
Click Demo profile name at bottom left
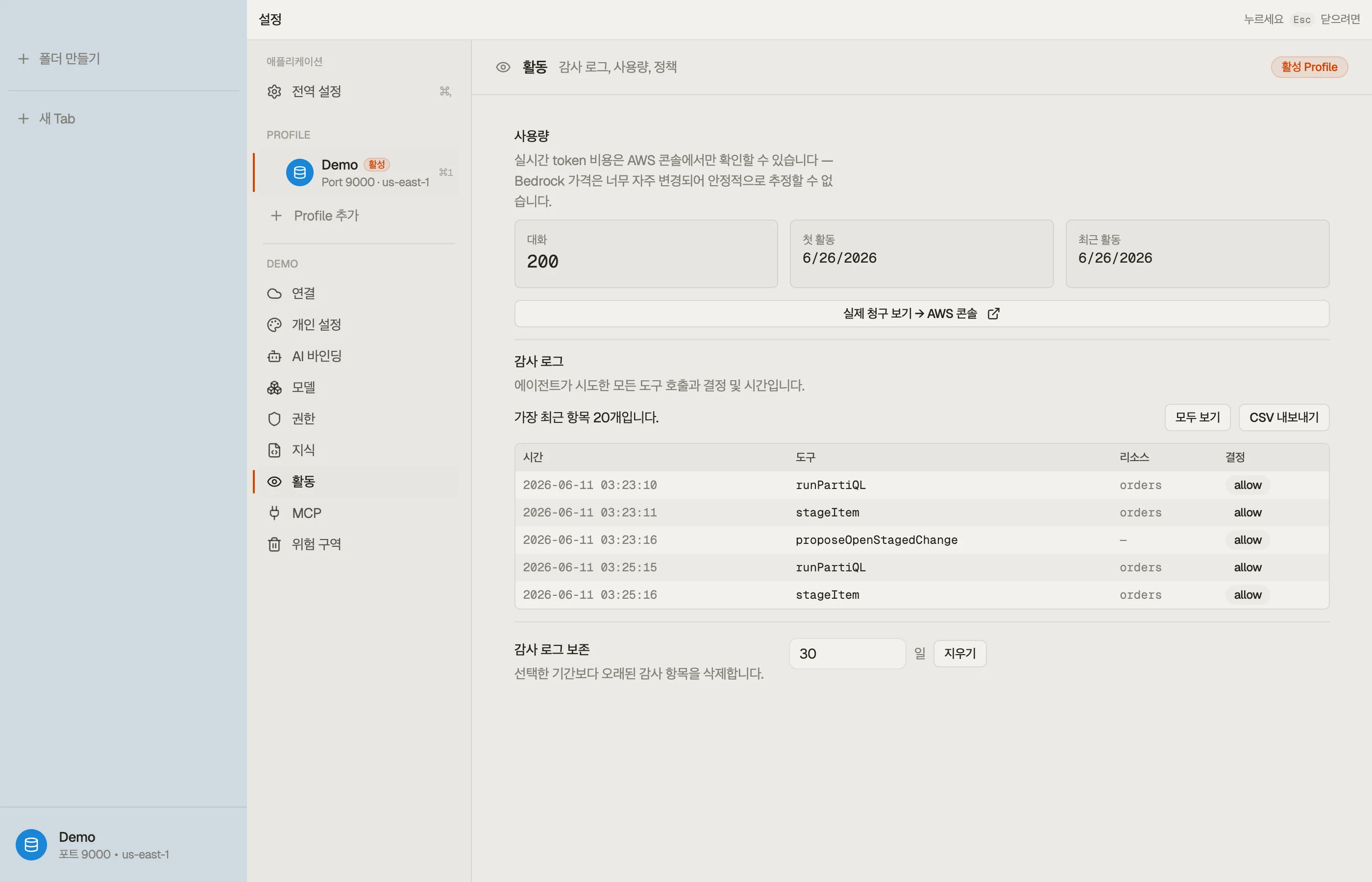[77, 837]
